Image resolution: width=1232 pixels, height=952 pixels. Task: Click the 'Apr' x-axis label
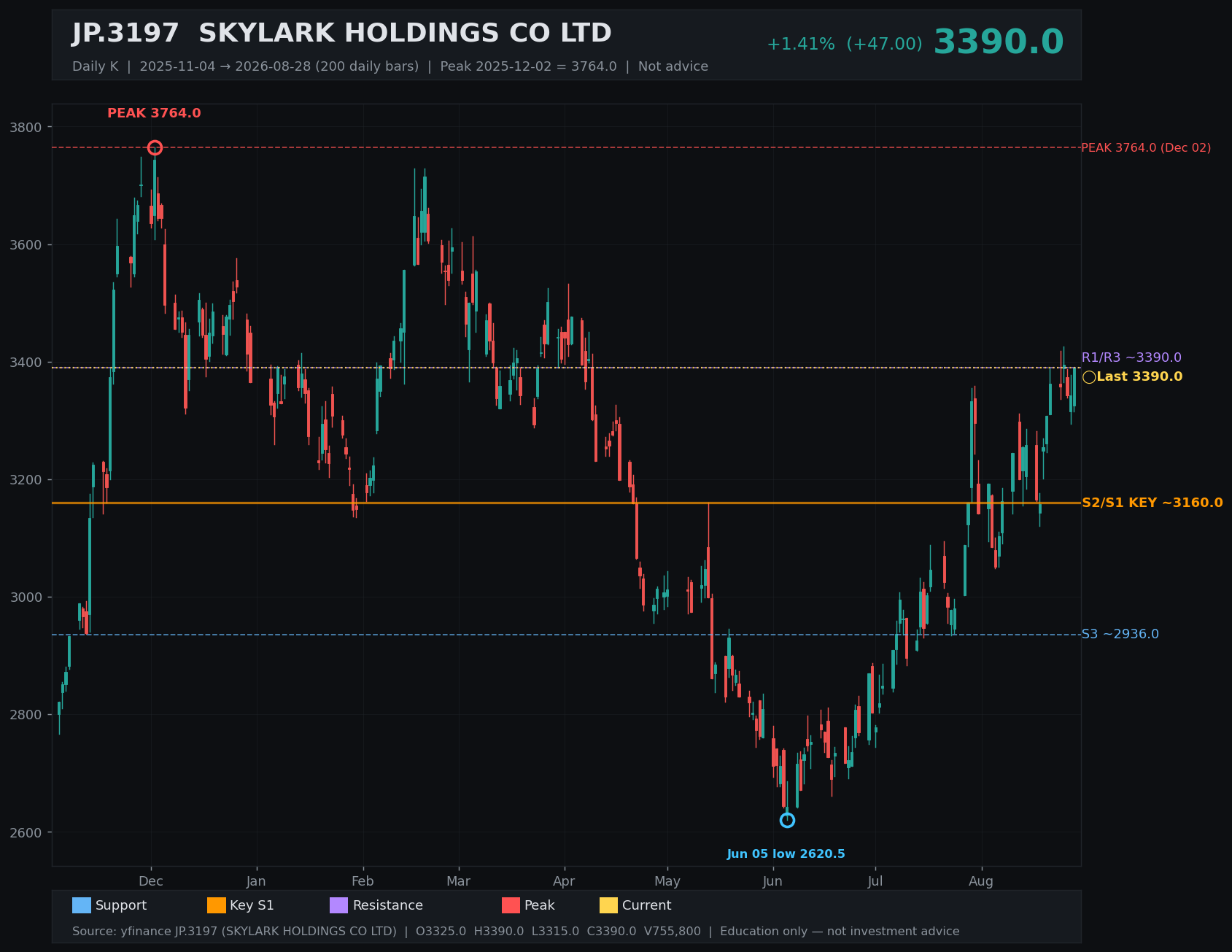click(x=564, y=881)
